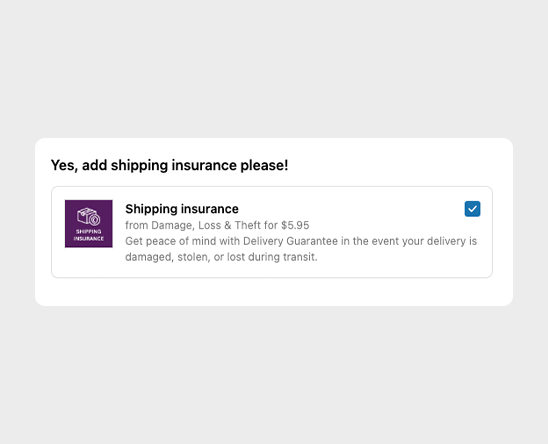Select the "SHIPPING INSURANCE" caption inside thumbnail
Image resolution: width=548 pixels, height=444 pixels.
tap(89, 235)
